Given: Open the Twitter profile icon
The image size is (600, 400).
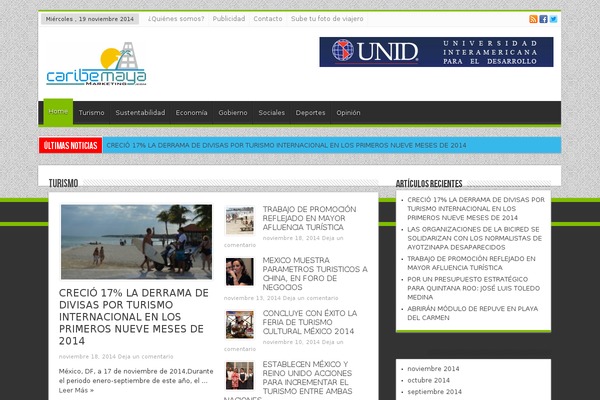Looking at the screenshot, I should point(553,19).
